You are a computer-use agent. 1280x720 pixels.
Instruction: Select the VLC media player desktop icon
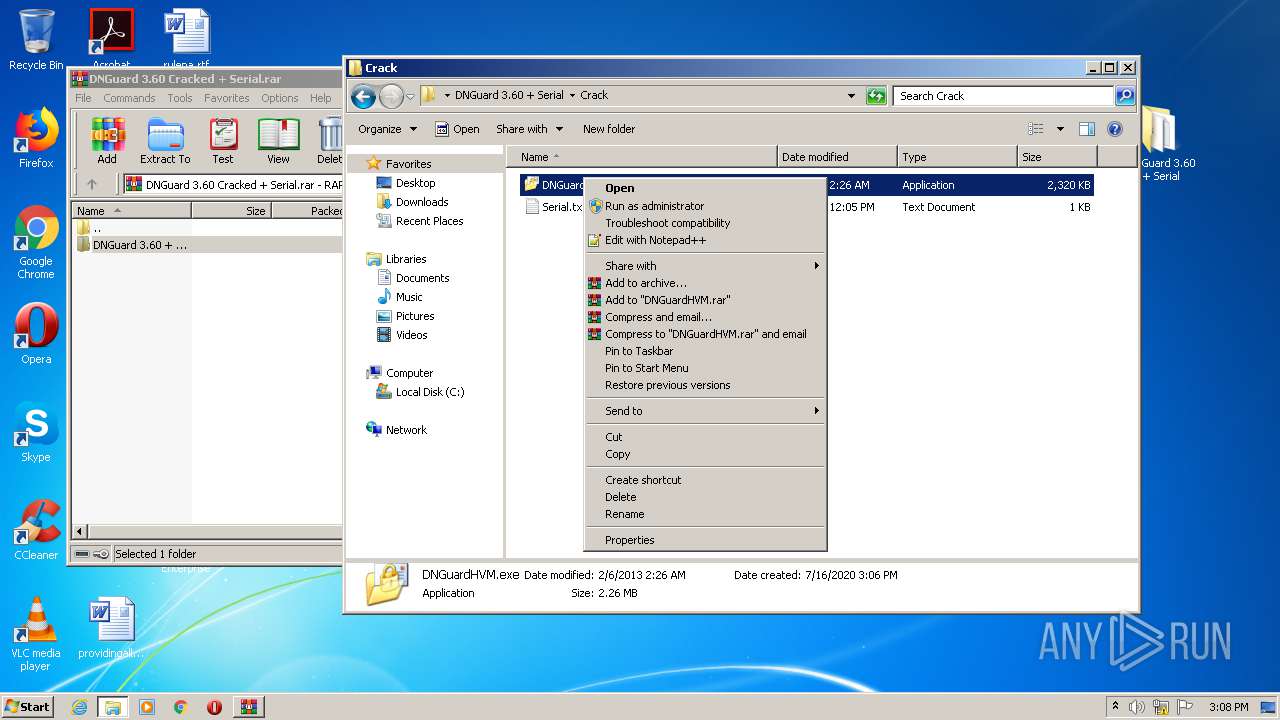[36, 634]
